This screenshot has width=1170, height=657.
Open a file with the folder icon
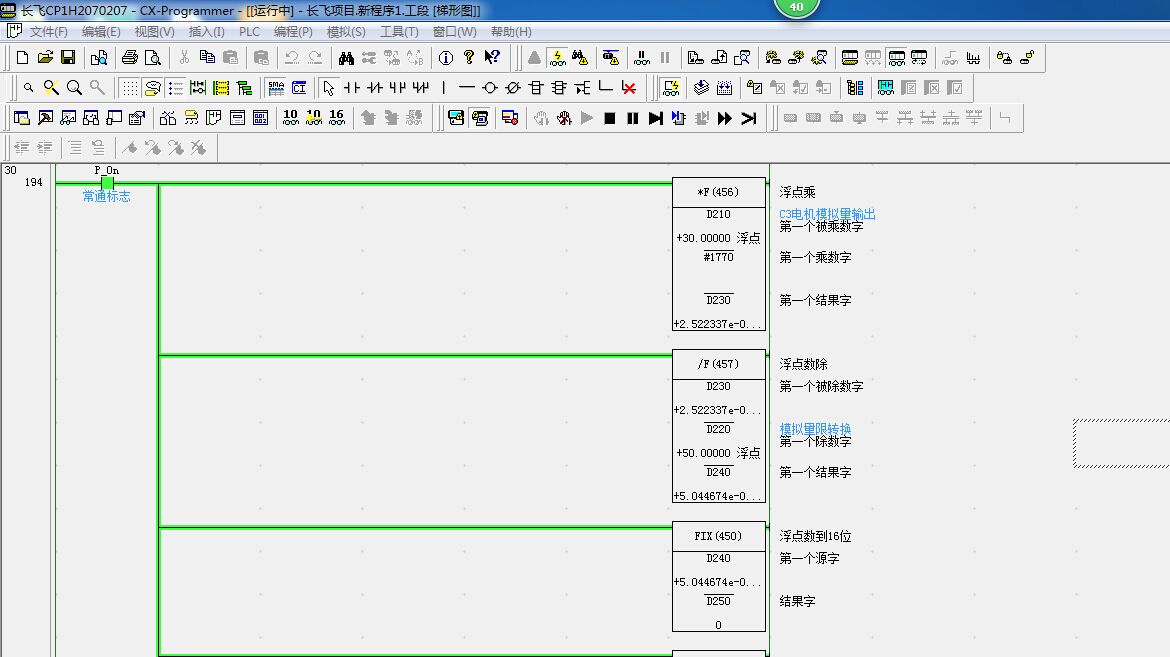click(x=45, y=57)
